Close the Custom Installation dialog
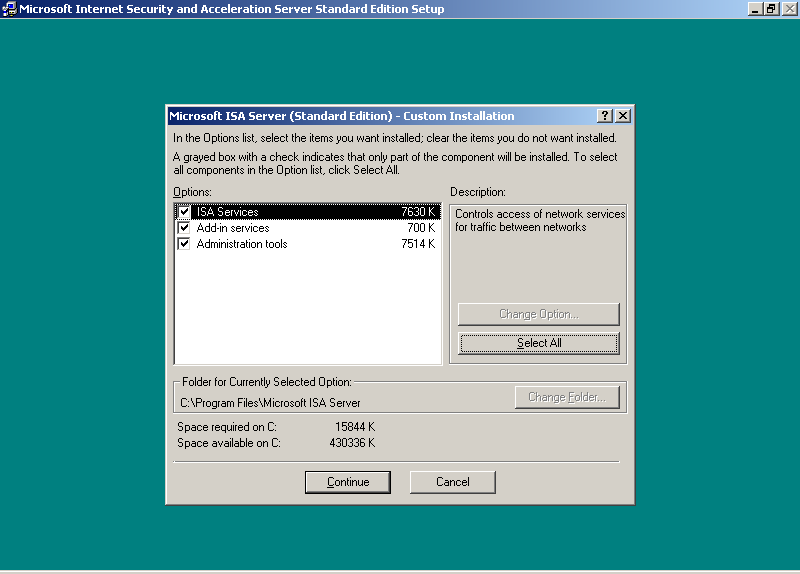Viewport: 800px width, 574px height. coord(623,116)
